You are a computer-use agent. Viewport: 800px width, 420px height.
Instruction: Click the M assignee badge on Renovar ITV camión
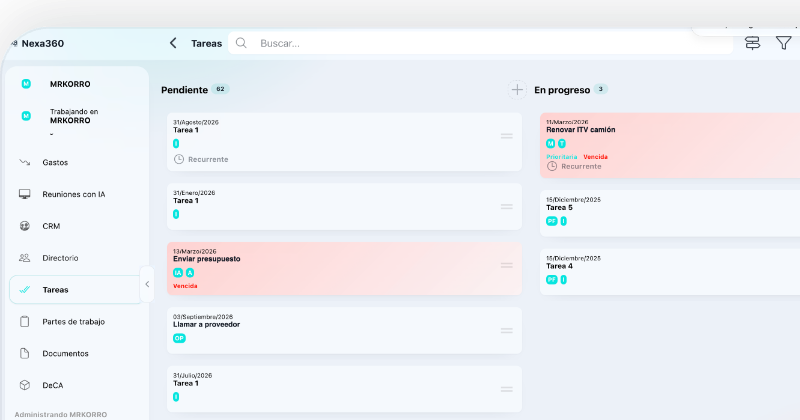(x=551, y=144)
